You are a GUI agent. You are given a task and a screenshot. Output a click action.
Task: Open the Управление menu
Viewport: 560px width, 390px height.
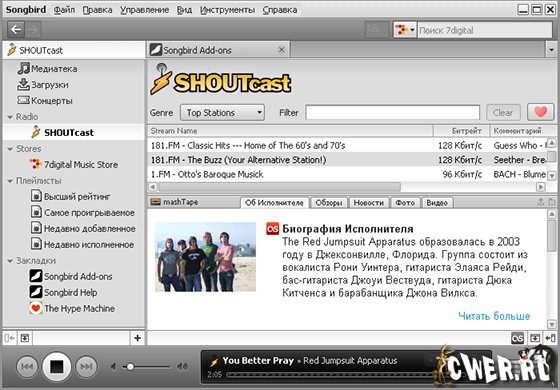(x=144, y=10)
